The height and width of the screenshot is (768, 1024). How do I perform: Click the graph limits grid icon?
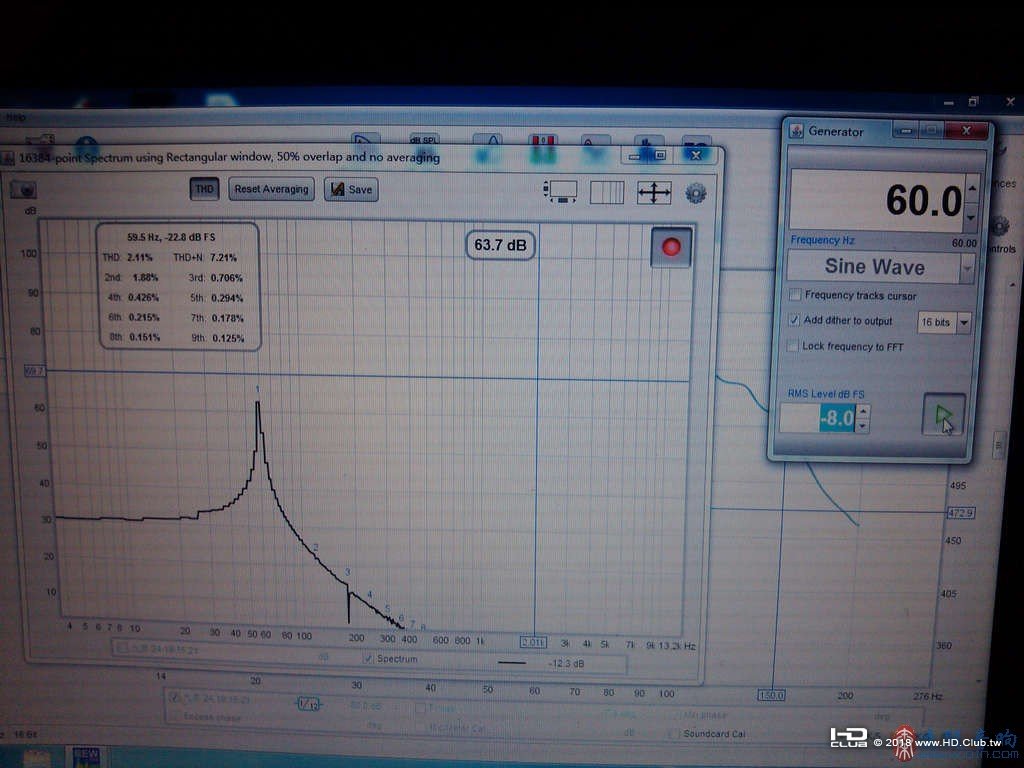point(607,193)
